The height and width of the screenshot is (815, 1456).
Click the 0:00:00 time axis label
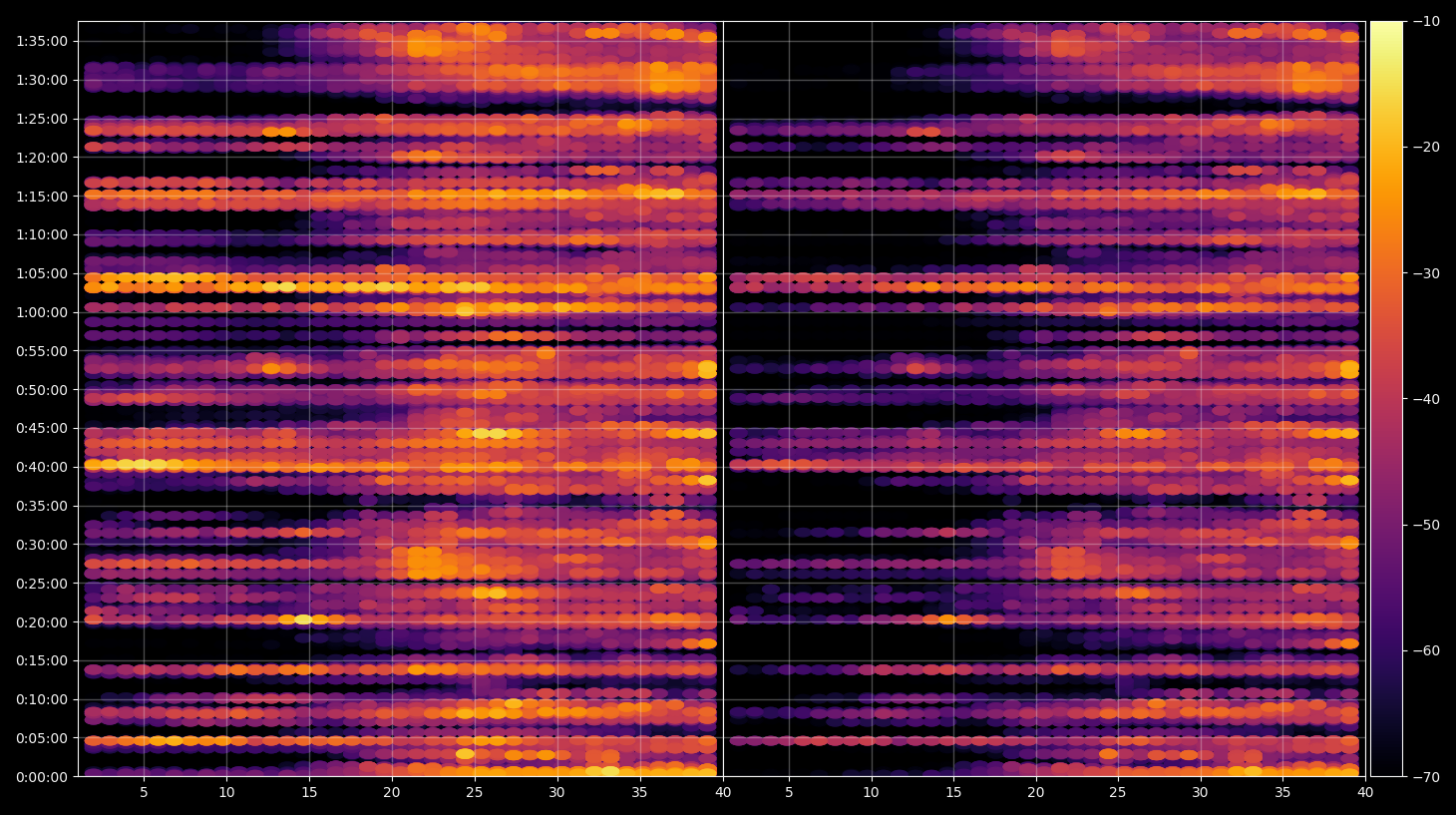(x=42, y=777)
